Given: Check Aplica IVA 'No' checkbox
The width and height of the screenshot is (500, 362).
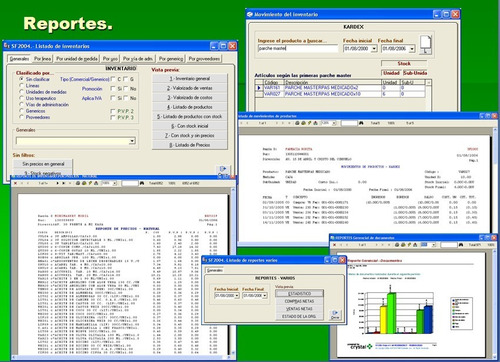Looking at the screenshot, I should pyautogui.click(x=126, y=98).
